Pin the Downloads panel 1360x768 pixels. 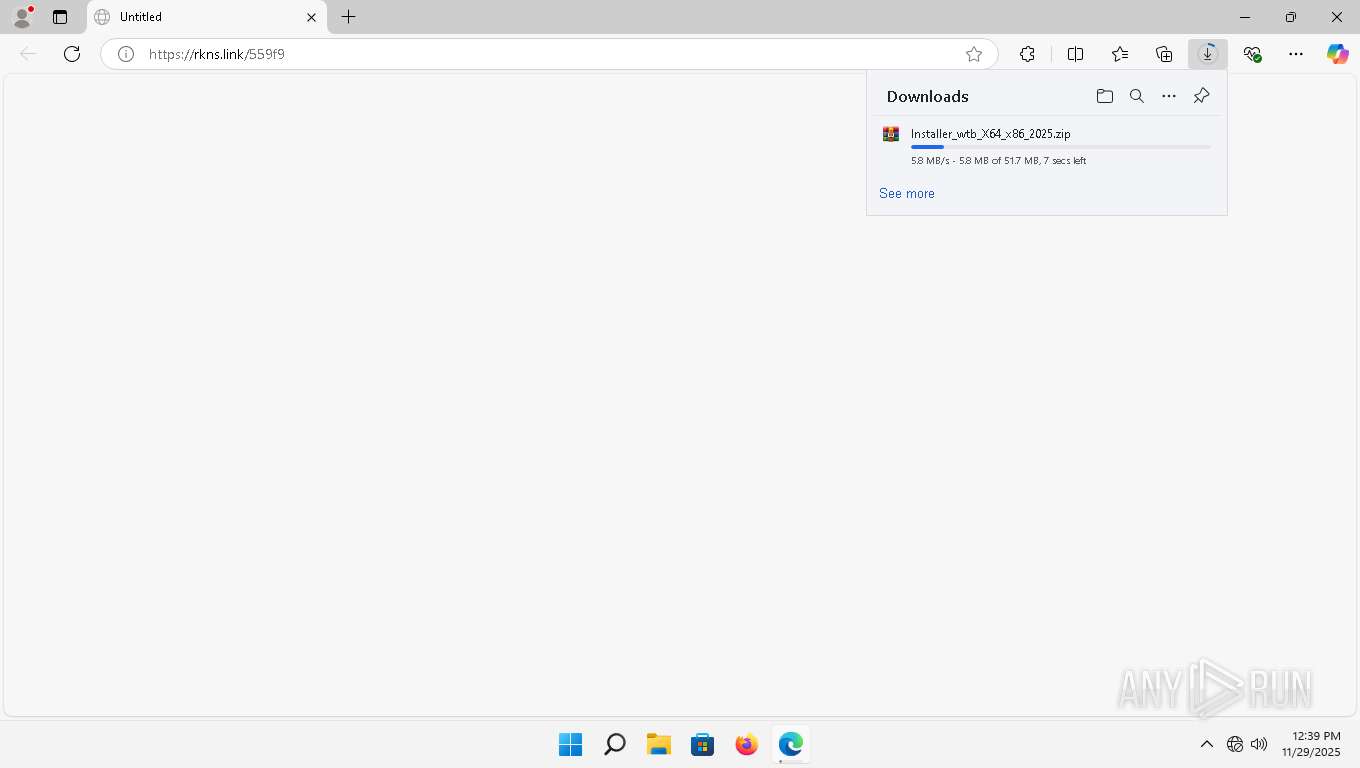pyautogui.click(x=1202, y=96)
